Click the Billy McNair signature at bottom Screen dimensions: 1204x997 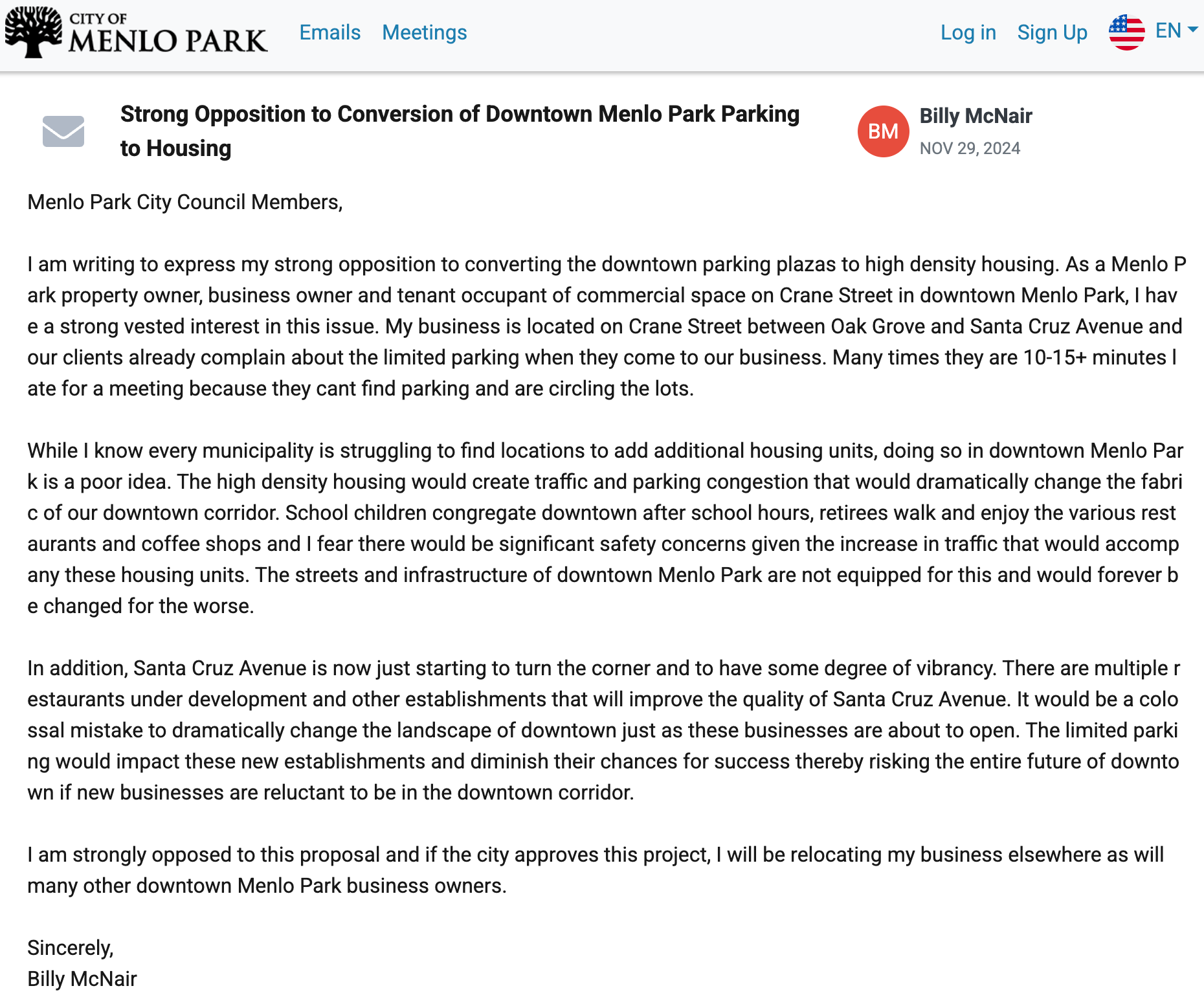82,979
